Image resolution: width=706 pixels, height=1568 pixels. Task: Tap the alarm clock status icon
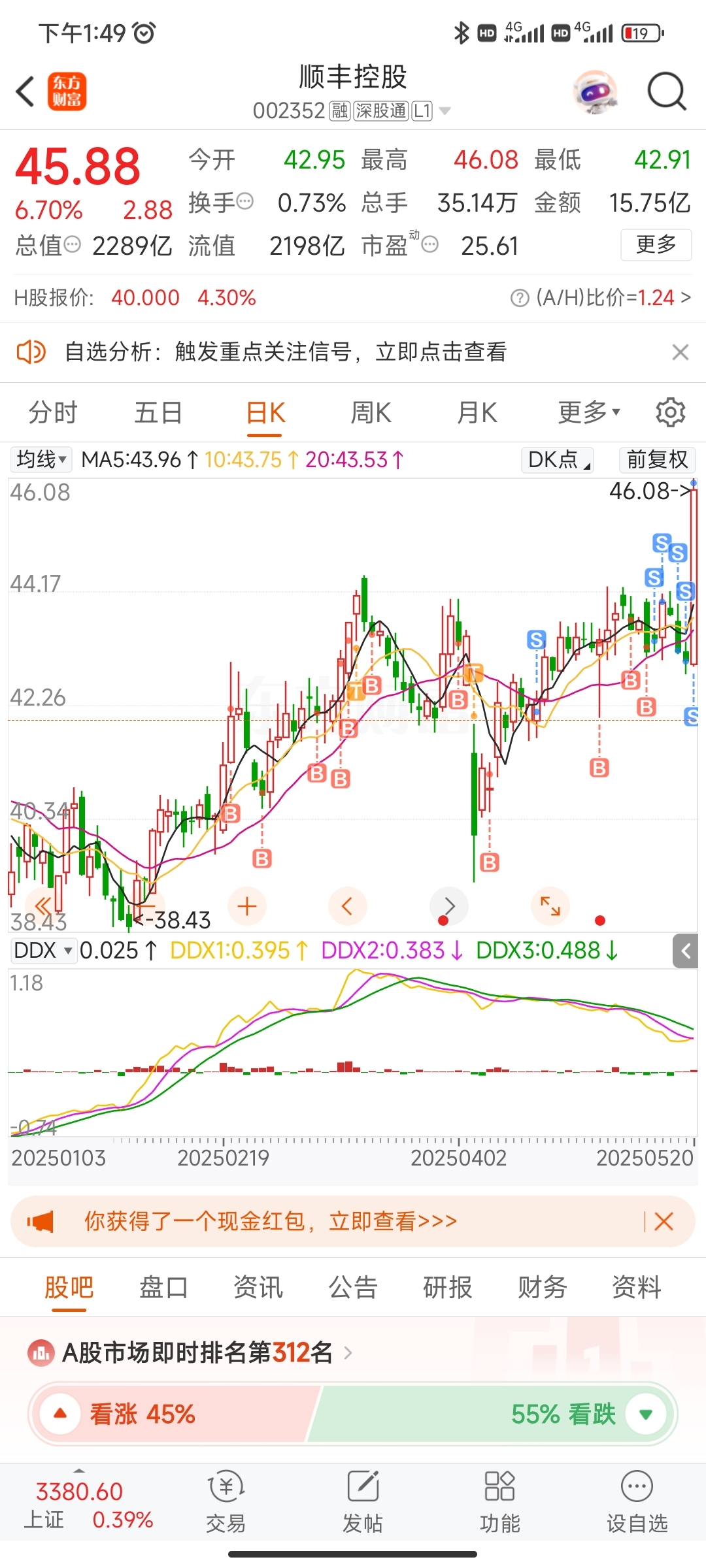[144, 33]
